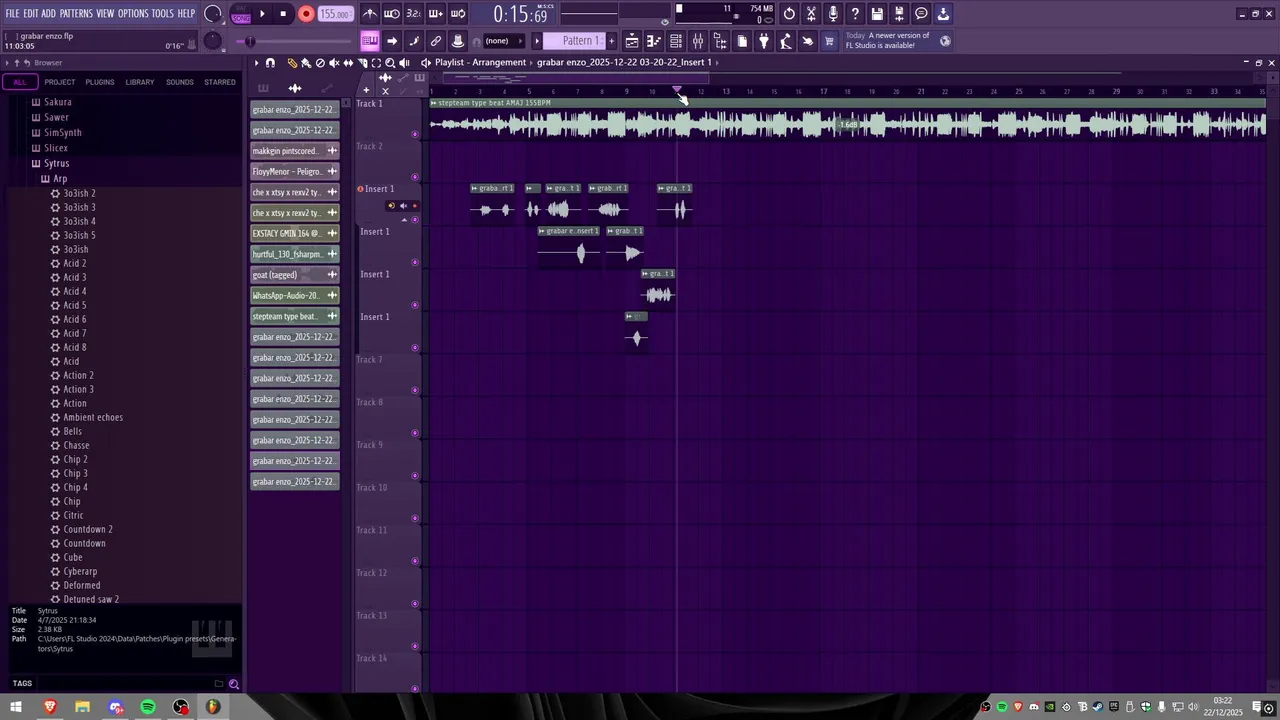Open the mixer view
Viewport: 1280px width, 720px height.
click(x=698, y=41)
